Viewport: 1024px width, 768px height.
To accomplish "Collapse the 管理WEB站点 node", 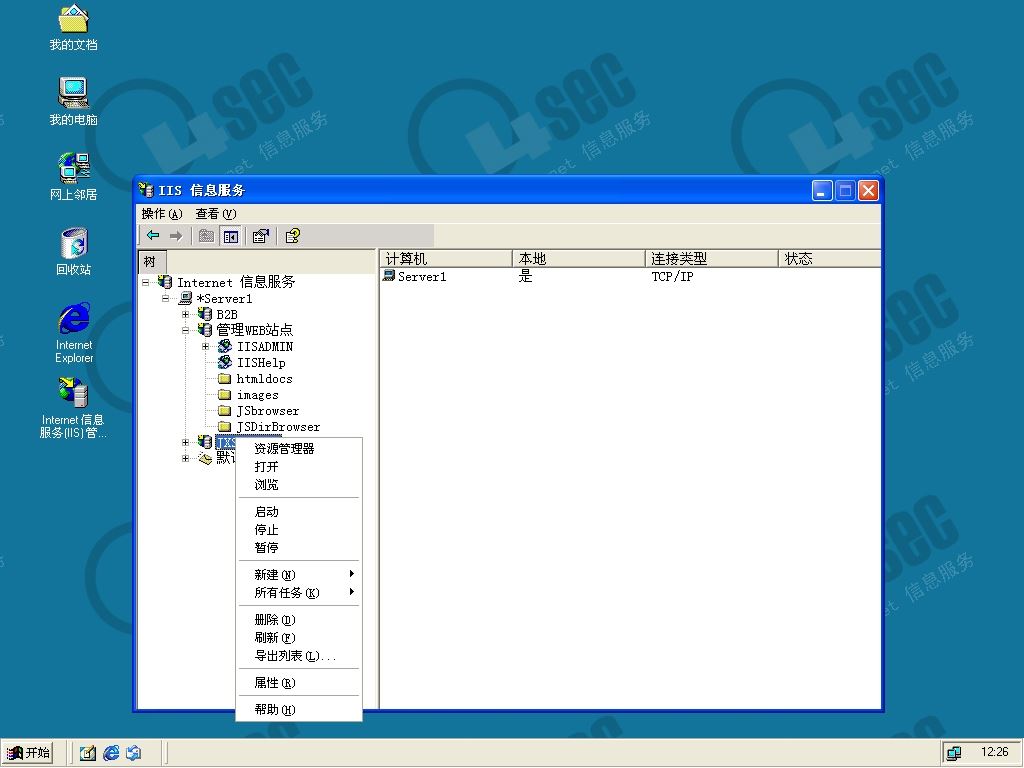I will pyautogui.click(x=185, y=330).
